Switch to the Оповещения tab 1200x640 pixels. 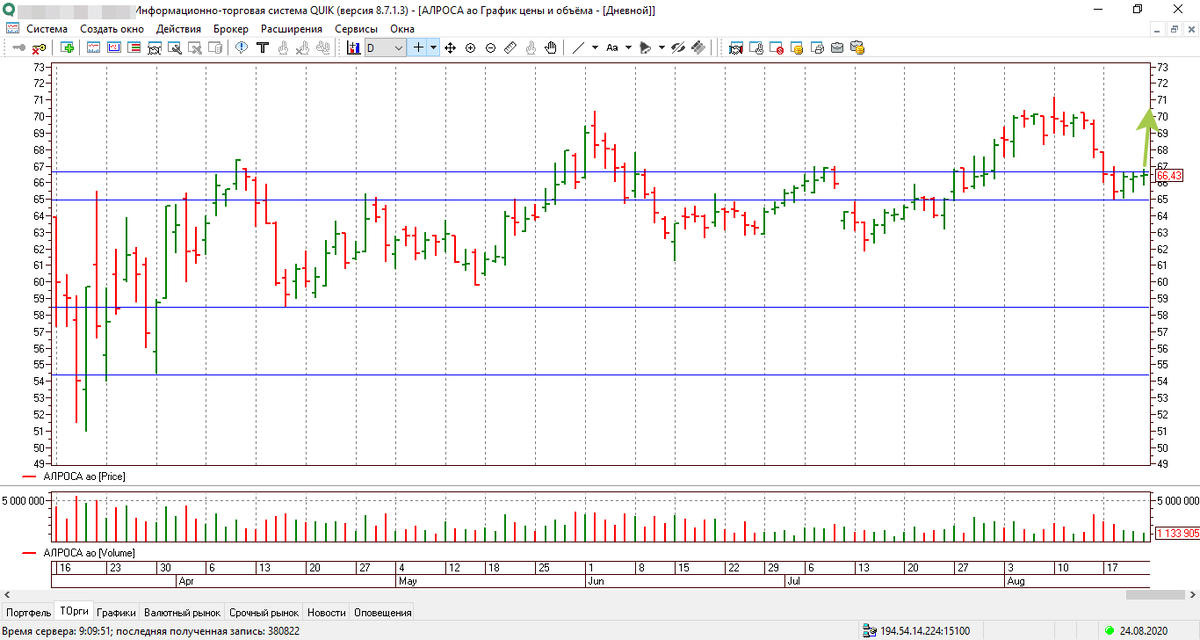pos(383,612)
